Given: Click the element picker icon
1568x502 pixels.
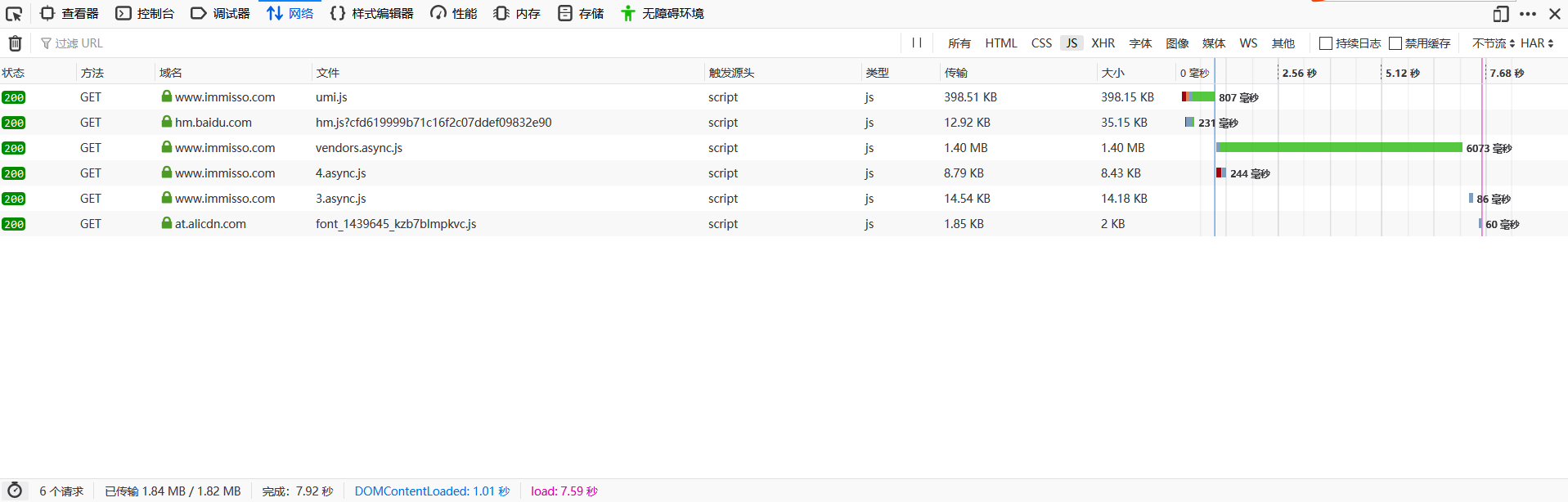Looking at the screenshot, I should [x=14, y=14].
